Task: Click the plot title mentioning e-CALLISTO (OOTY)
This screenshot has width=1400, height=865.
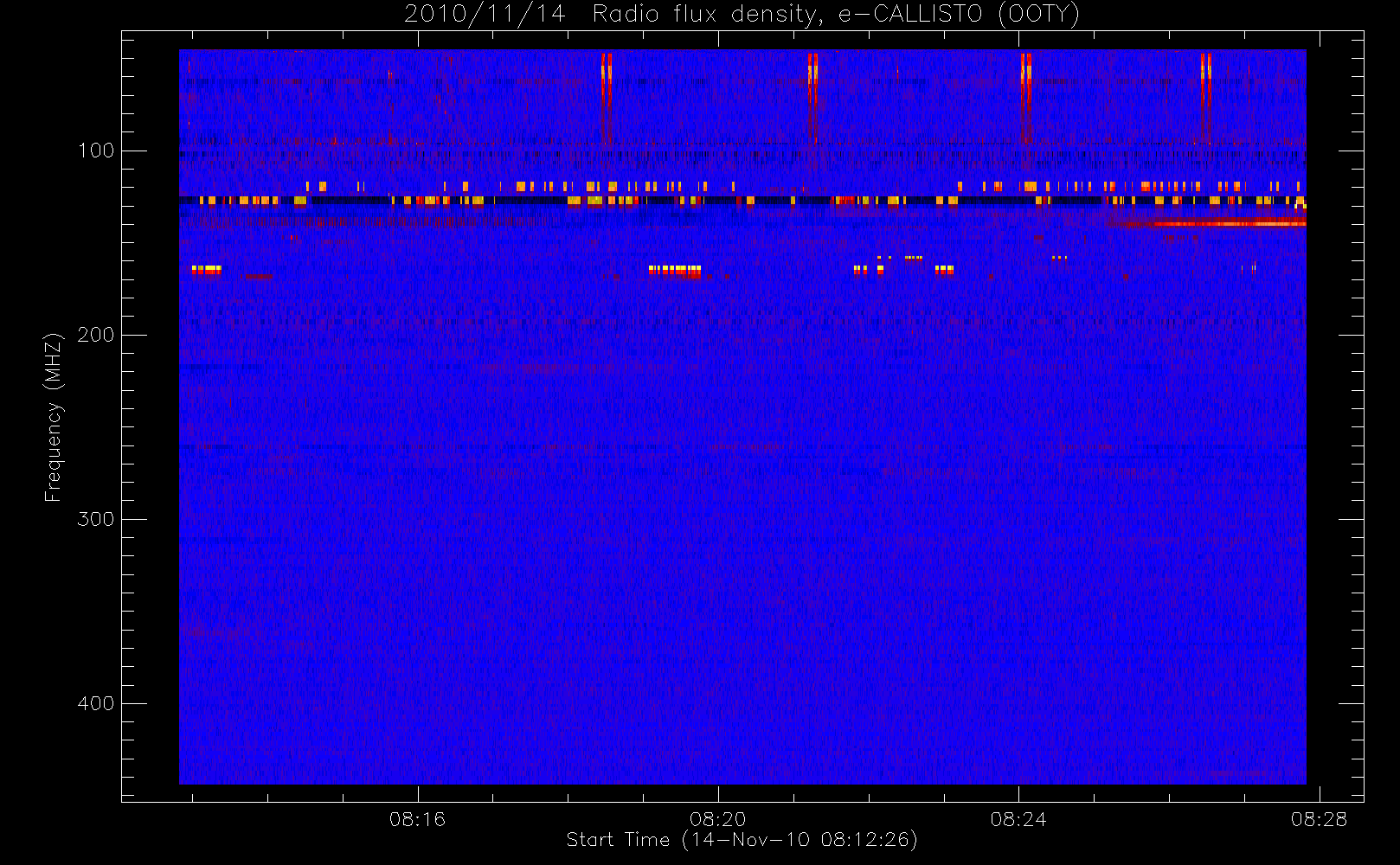Action: (742, 15)
